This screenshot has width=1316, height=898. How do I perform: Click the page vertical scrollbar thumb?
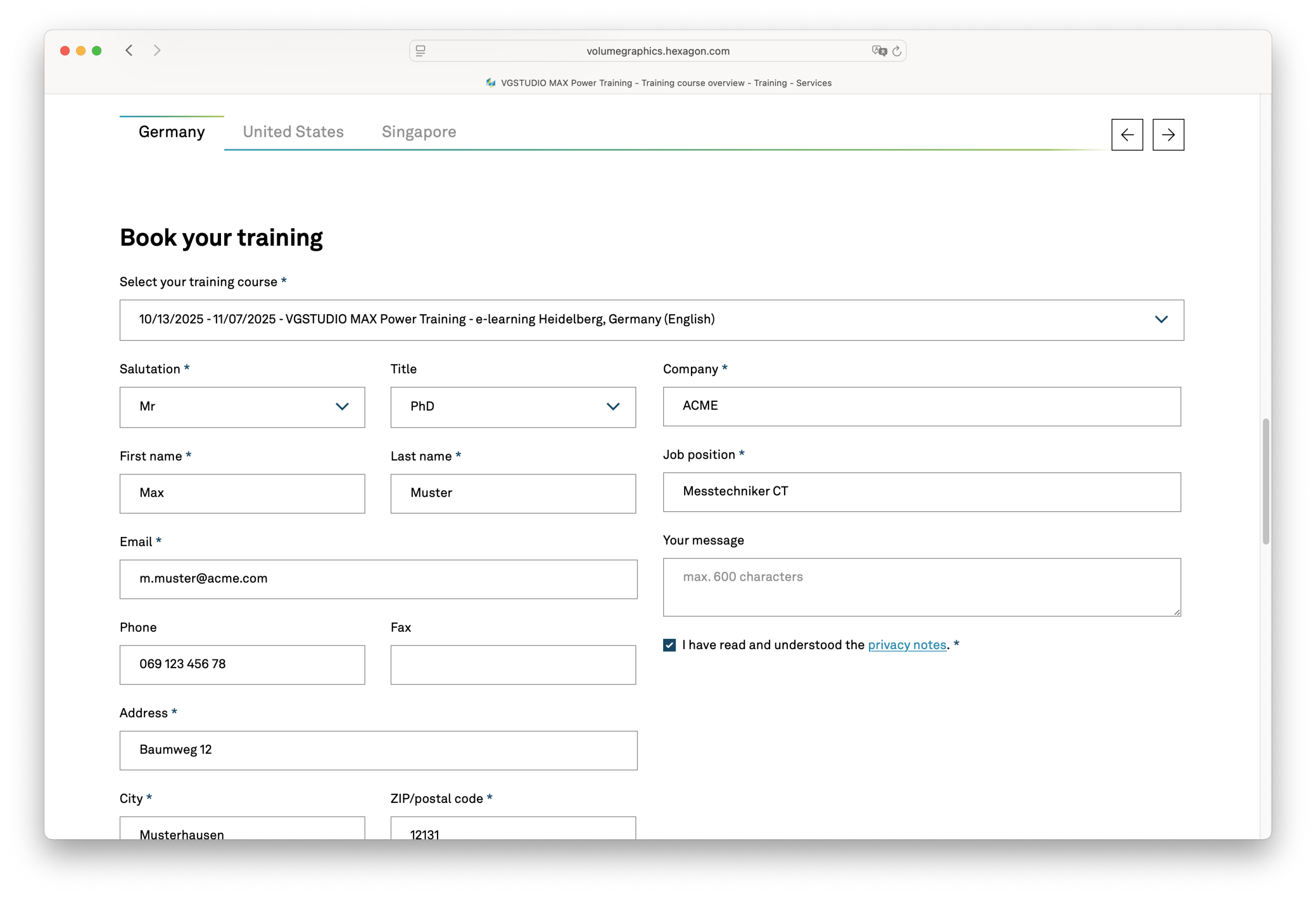click(1266, 481)
